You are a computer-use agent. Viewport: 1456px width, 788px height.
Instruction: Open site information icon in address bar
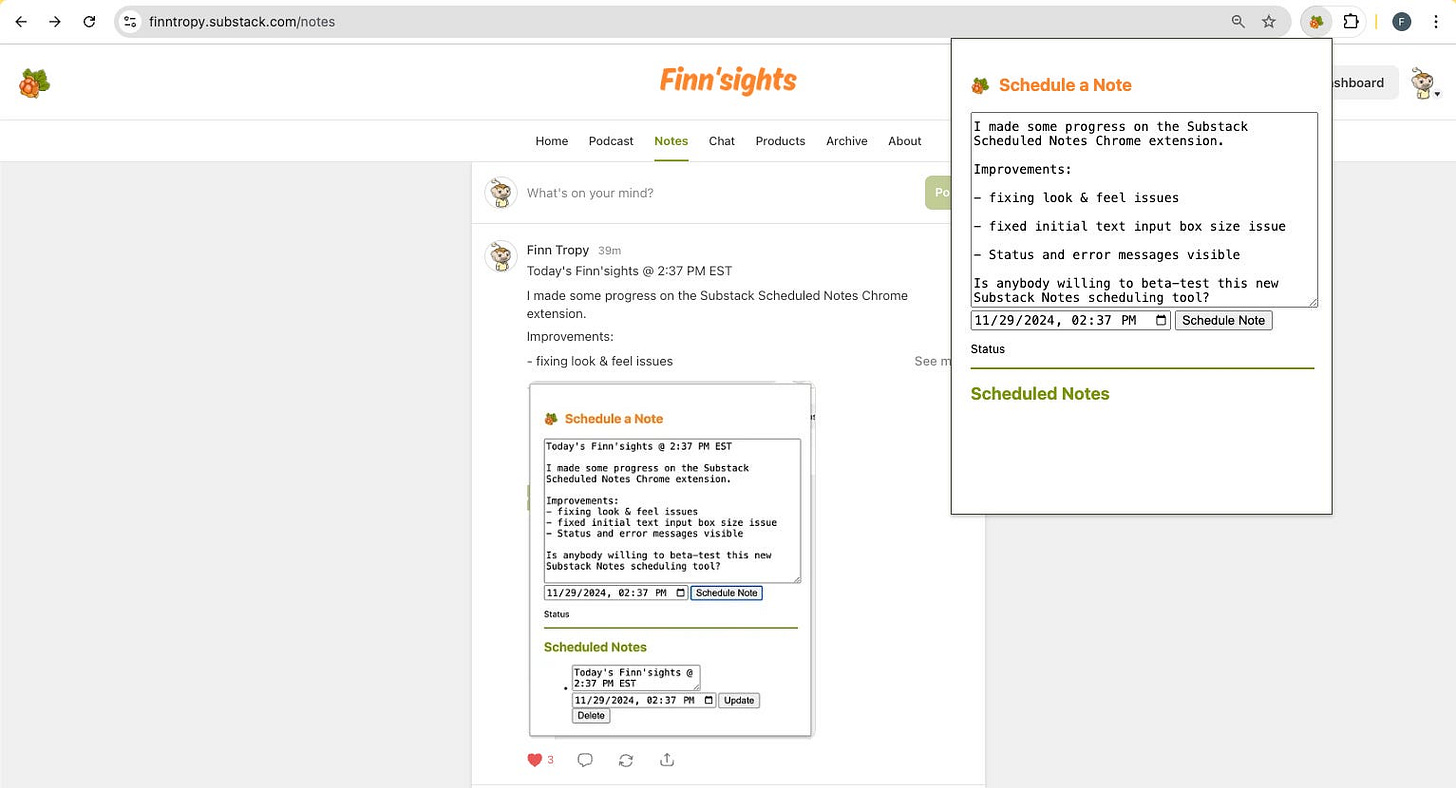[x=130, y=21]
